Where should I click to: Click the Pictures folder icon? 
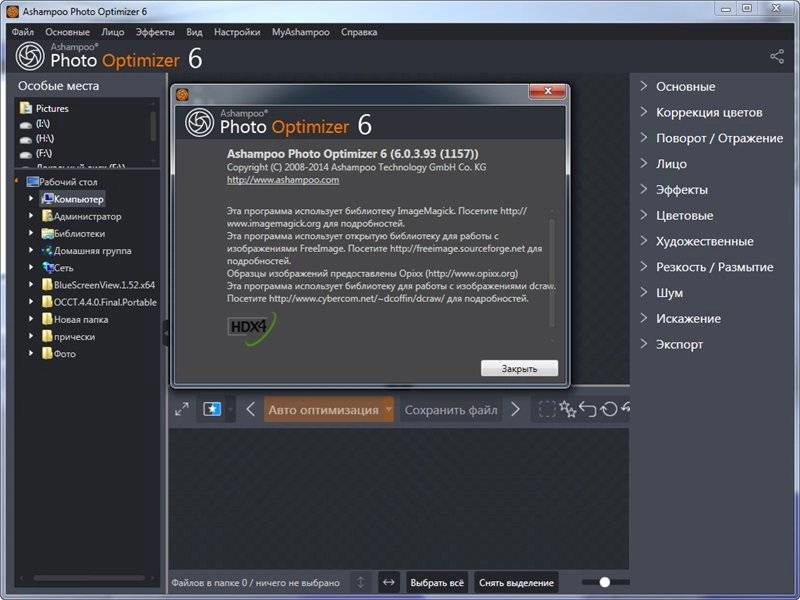pos(26,108)
